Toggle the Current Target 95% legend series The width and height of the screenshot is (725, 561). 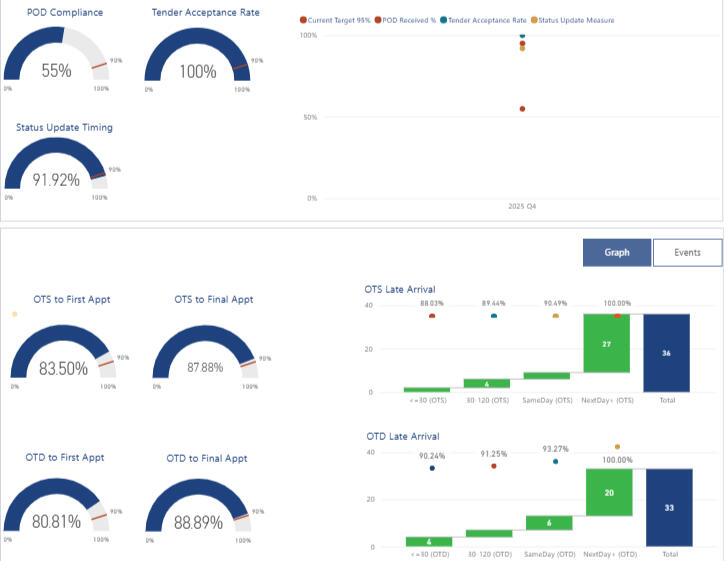337,20
